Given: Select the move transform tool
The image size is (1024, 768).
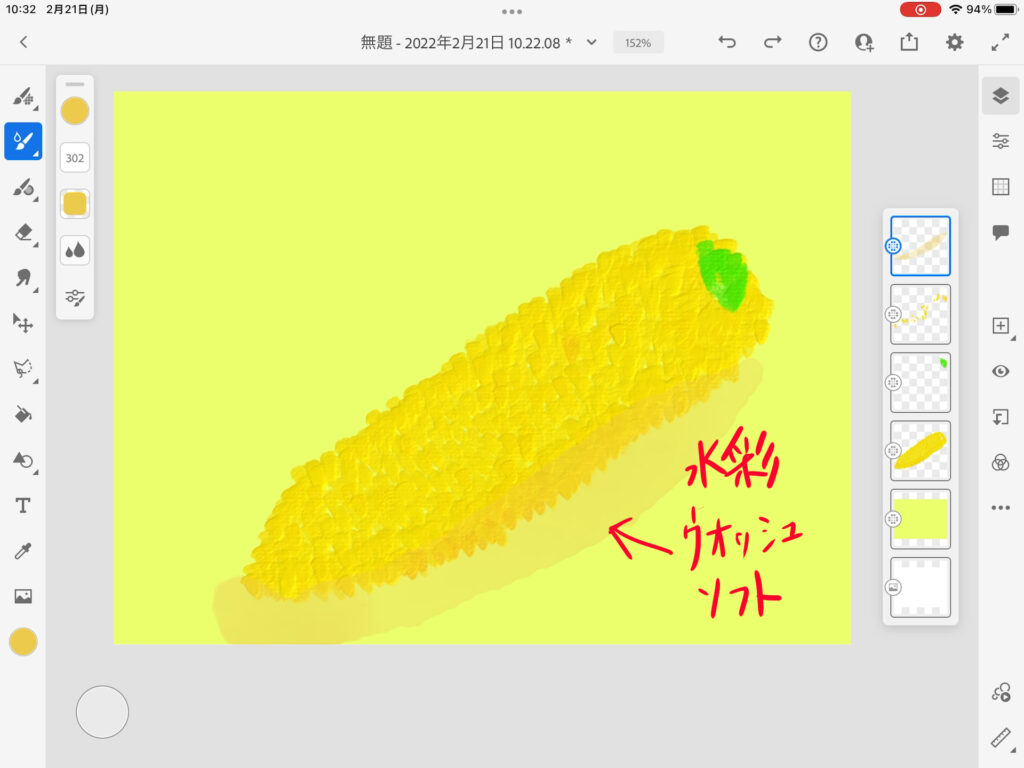Looking at the screenshot, I should tap(22, 323).
